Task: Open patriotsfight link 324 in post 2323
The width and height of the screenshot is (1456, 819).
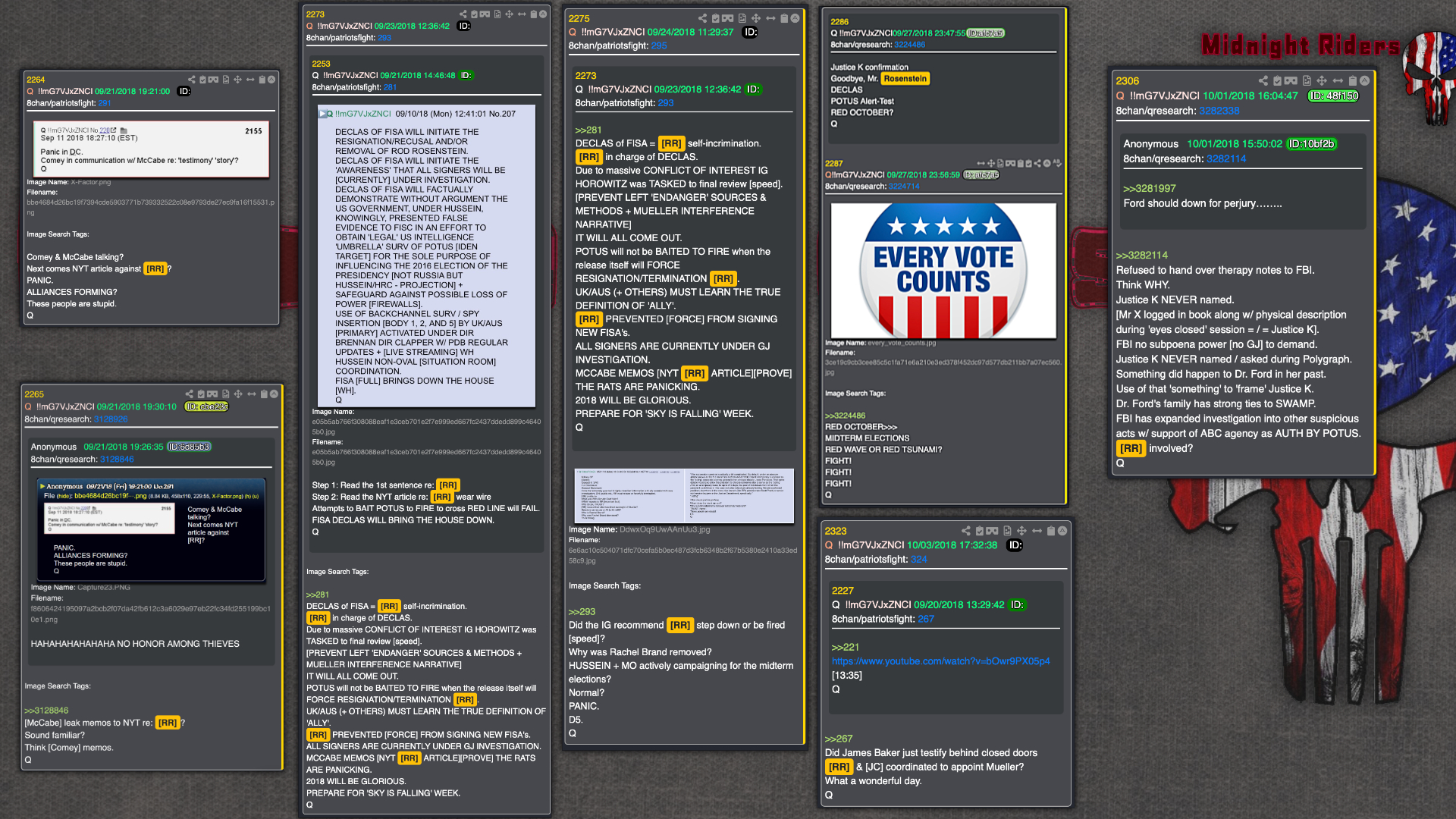Action: click(x=918, y=559)
